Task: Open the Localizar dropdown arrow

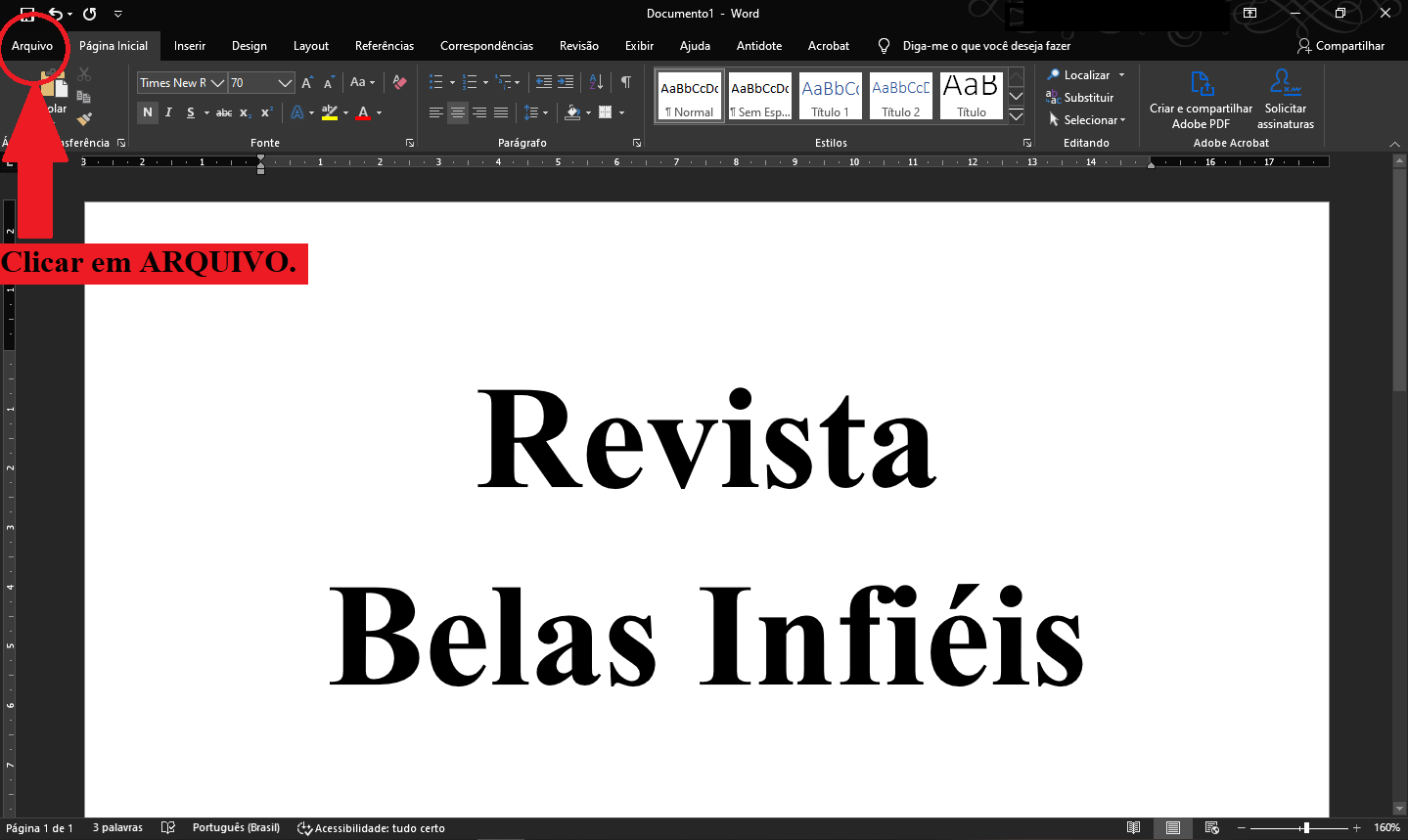Action: 1121,75
